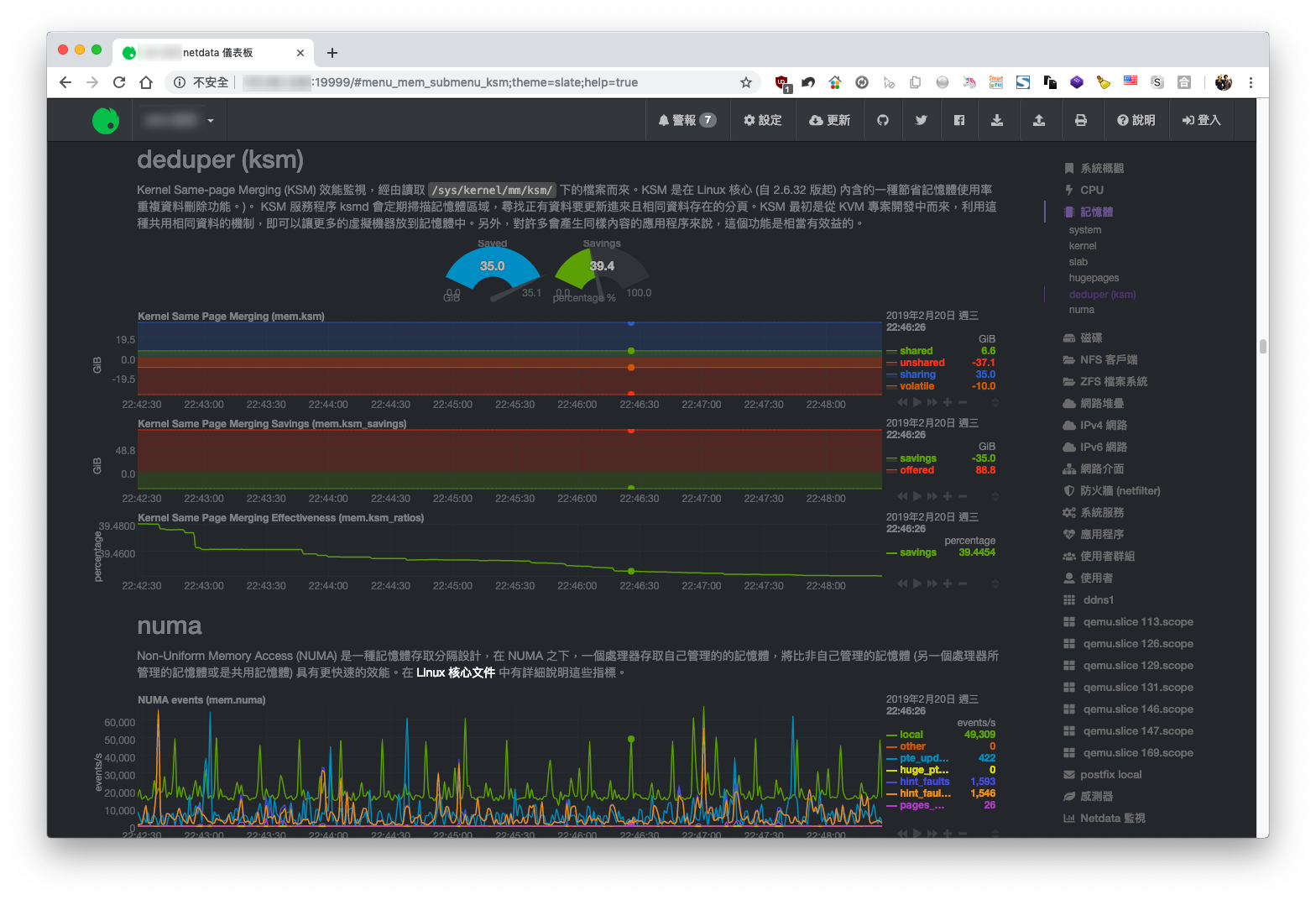Open a new browser tab
The image size is (1316, 900).
click(332, 53)
